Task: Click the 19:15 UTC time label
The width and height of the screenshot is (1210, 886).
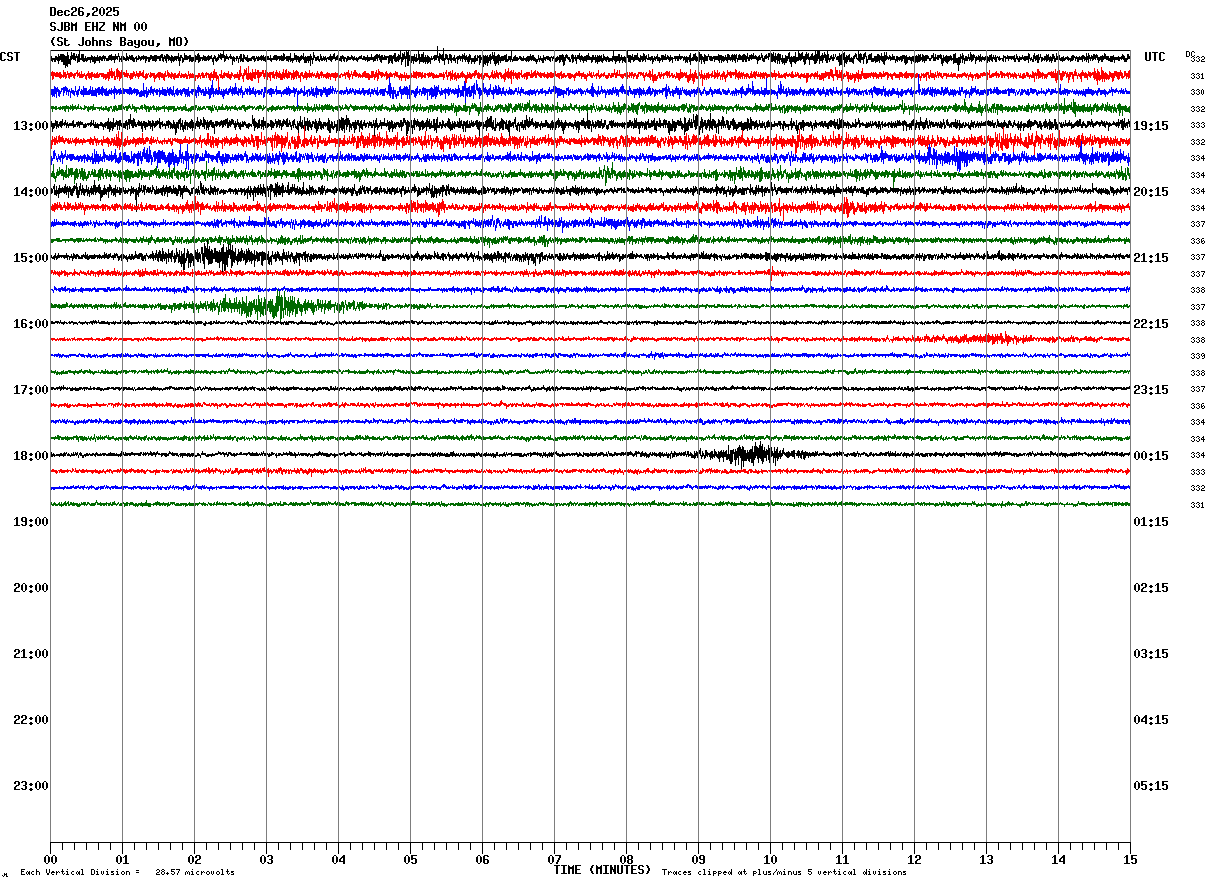Action: tap(1151, 126)
